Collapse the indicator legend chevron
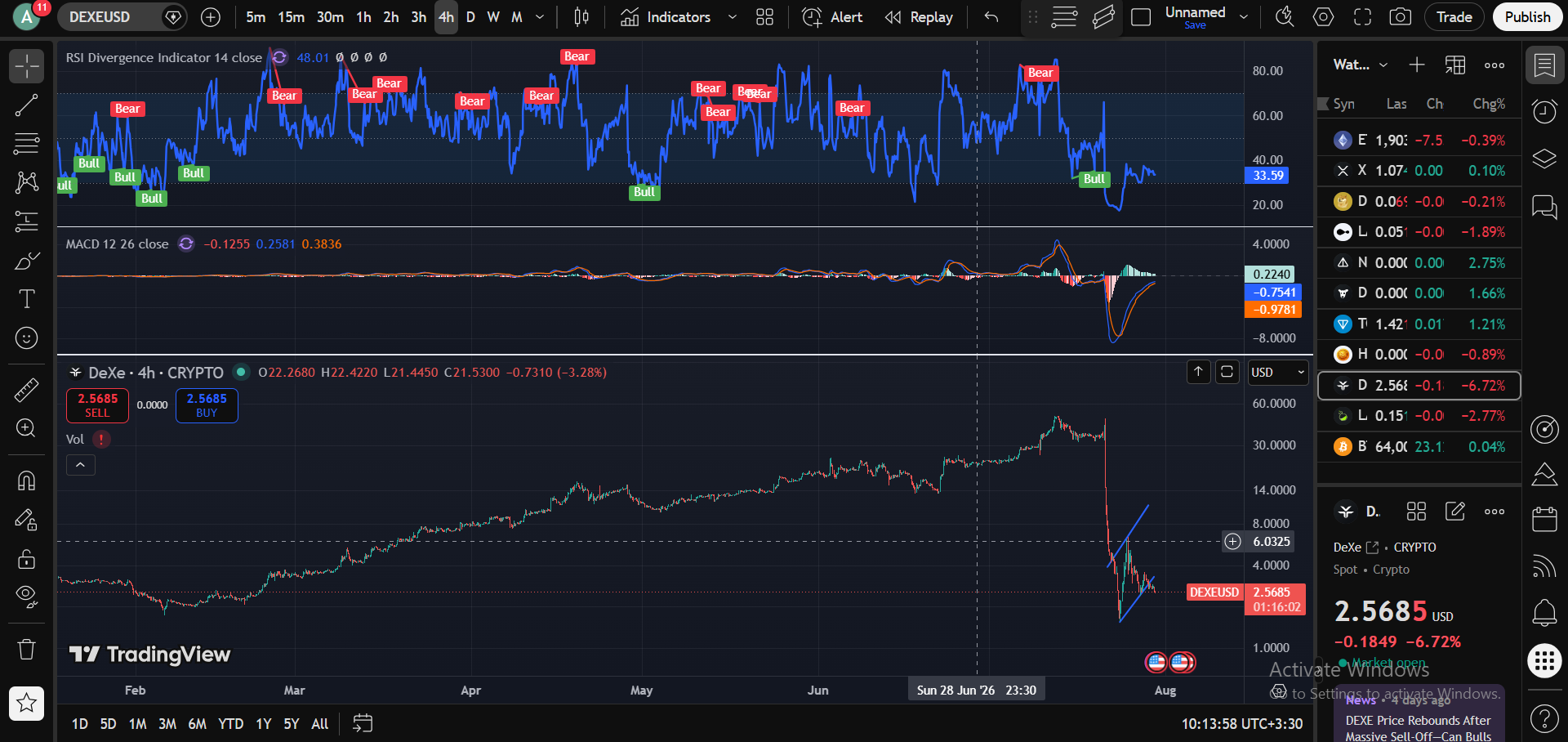 pos(80,465)
